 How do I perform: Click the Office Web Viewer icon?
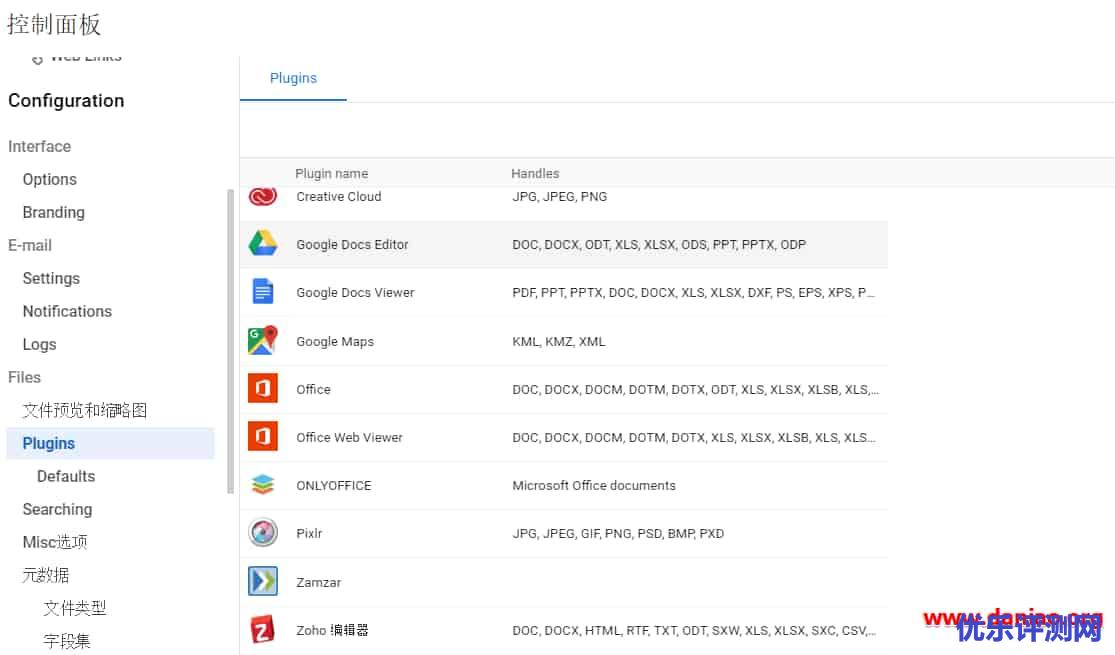pyautogui.click(x=263, y=437)
